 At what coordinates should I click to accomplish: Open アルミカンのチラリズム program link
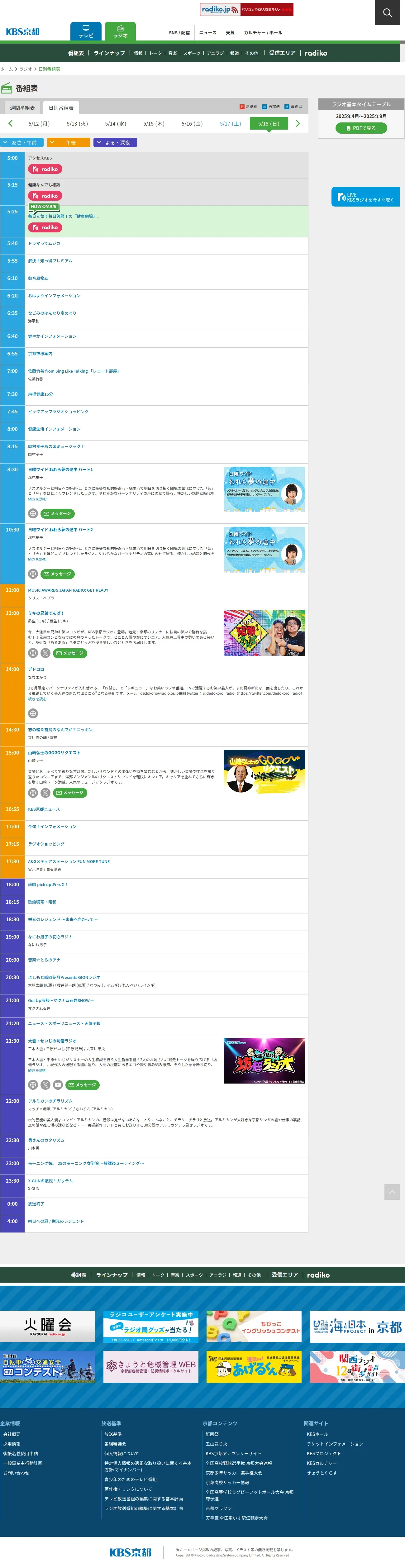[50, 1100]
